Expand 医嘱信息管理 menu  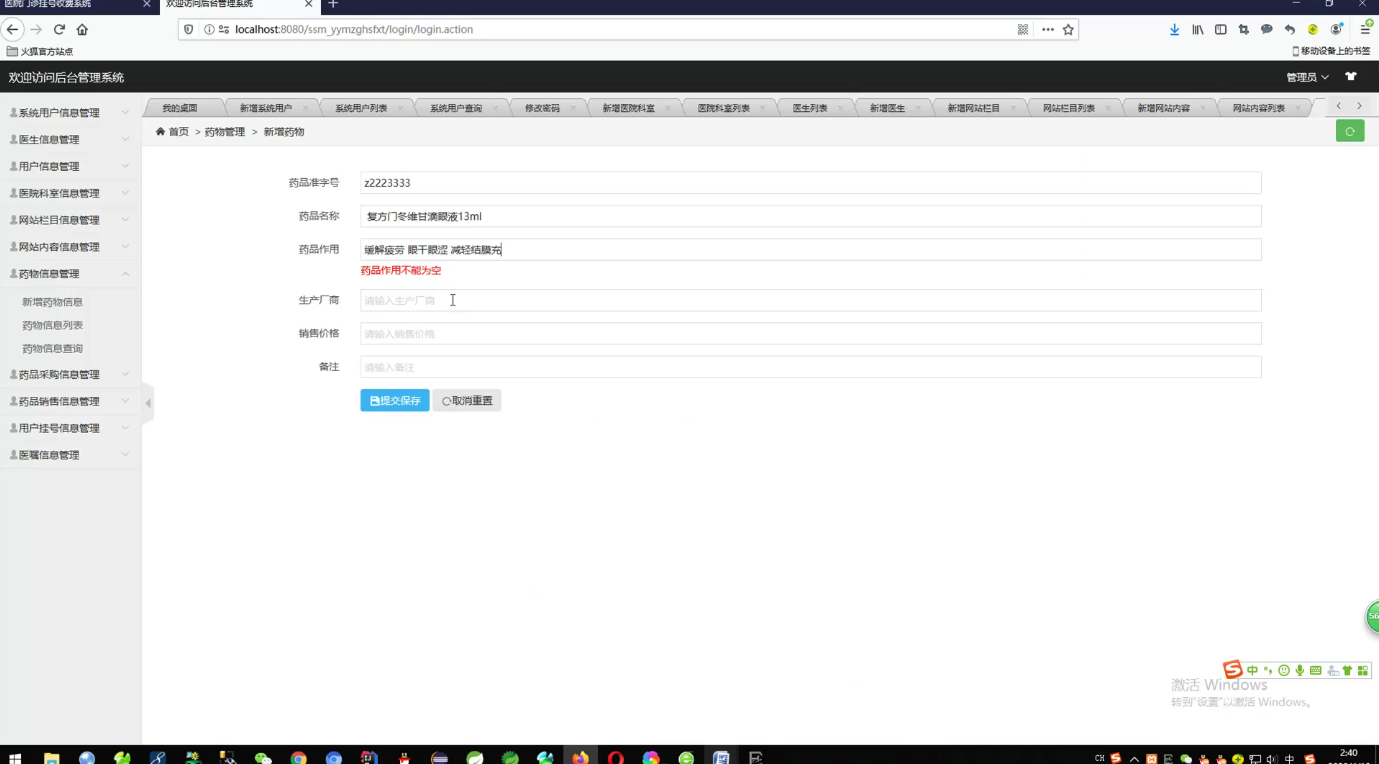[70, 455]
